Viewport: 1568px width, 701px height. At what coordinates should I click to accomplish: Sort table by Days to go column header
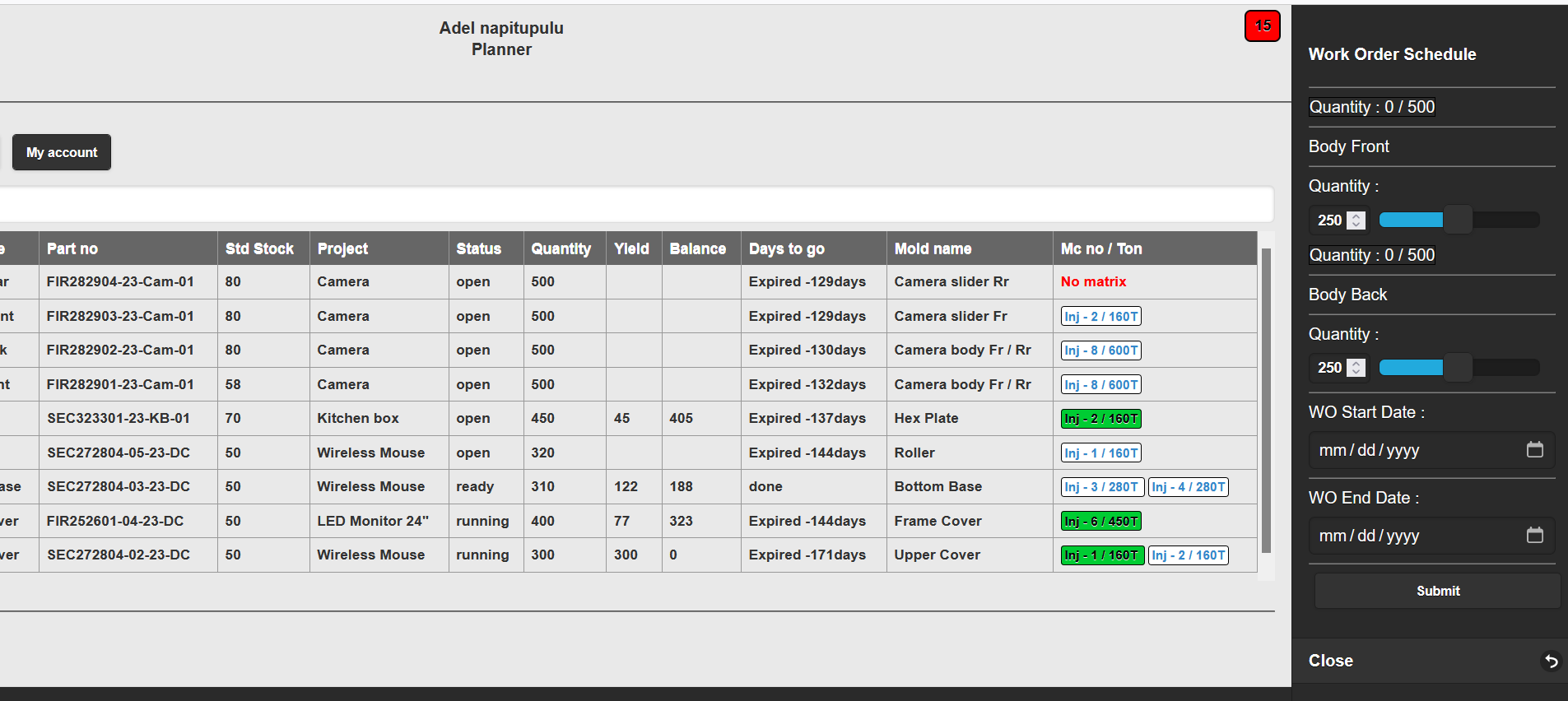[786, 248]
